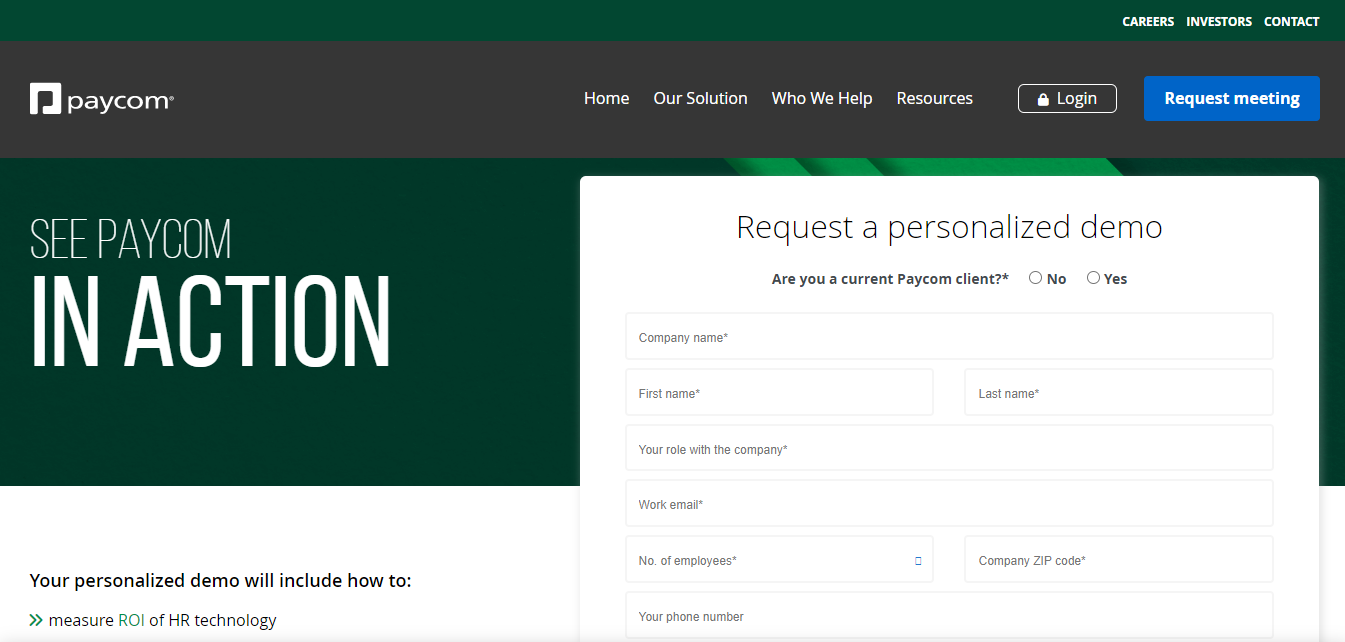
Task: Click the IN ACTION heading text
Action: (210, 322)
